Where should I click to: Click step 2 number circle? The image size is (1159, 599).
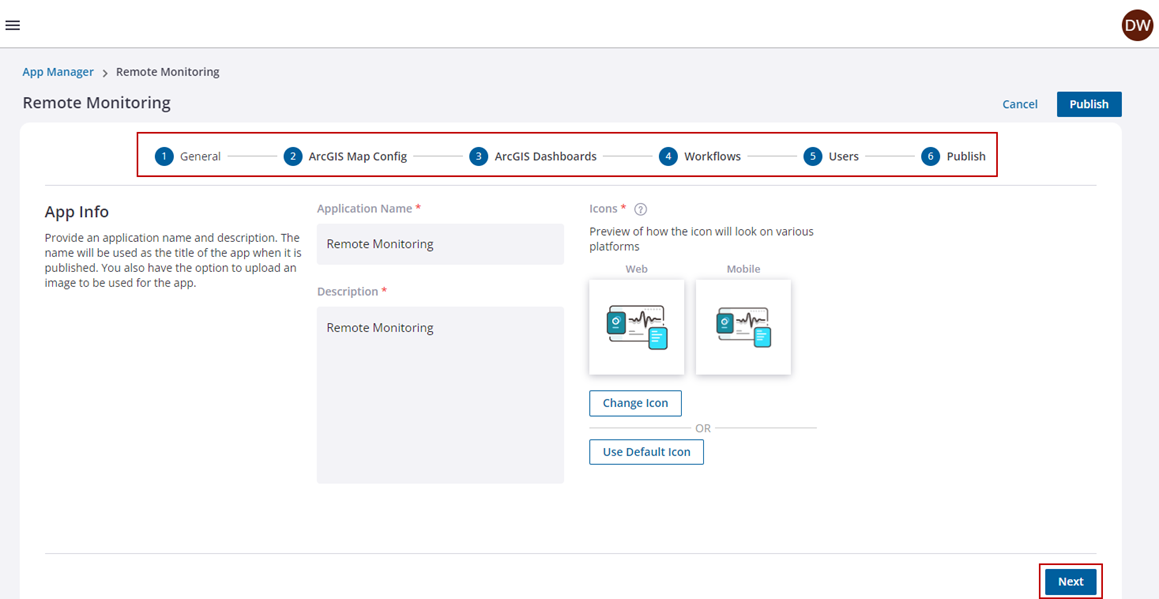[292, 156]
